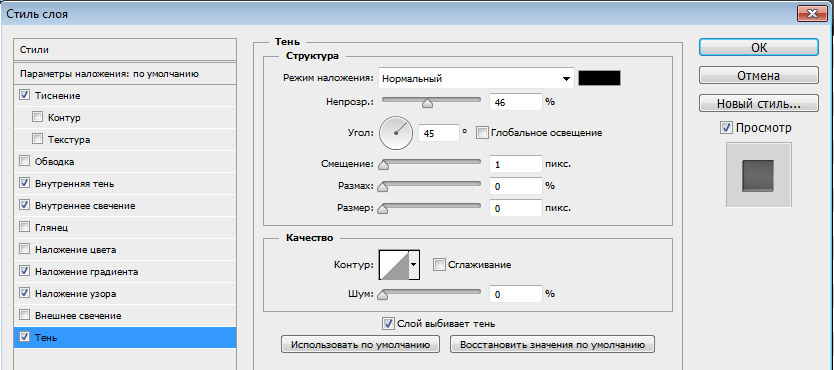Select the Тиснение row label
Screen dimensions: 834x370
coord(57,96)
